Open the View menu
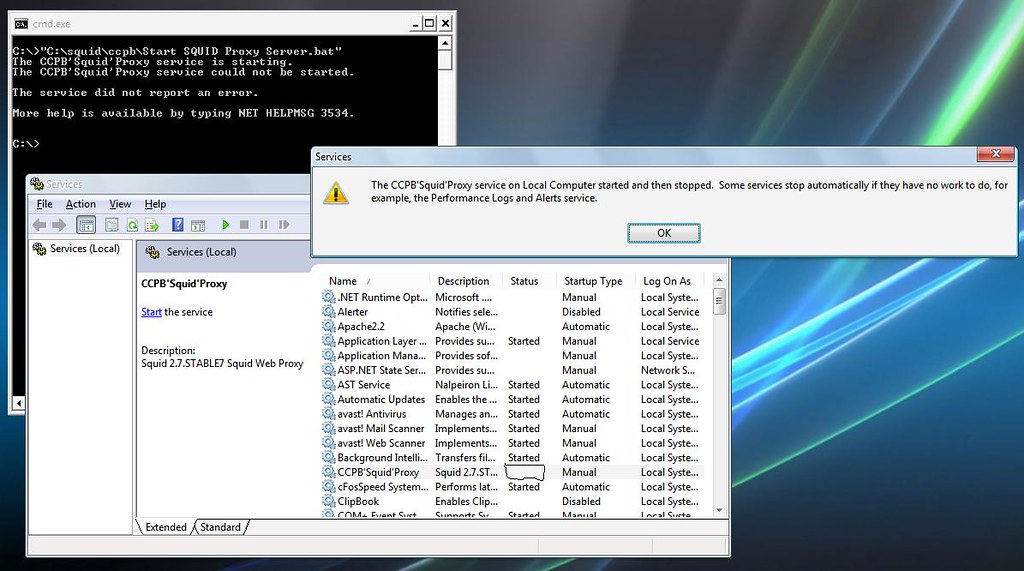This screenshot has width=1024, height=571. (x=120, y=204)
